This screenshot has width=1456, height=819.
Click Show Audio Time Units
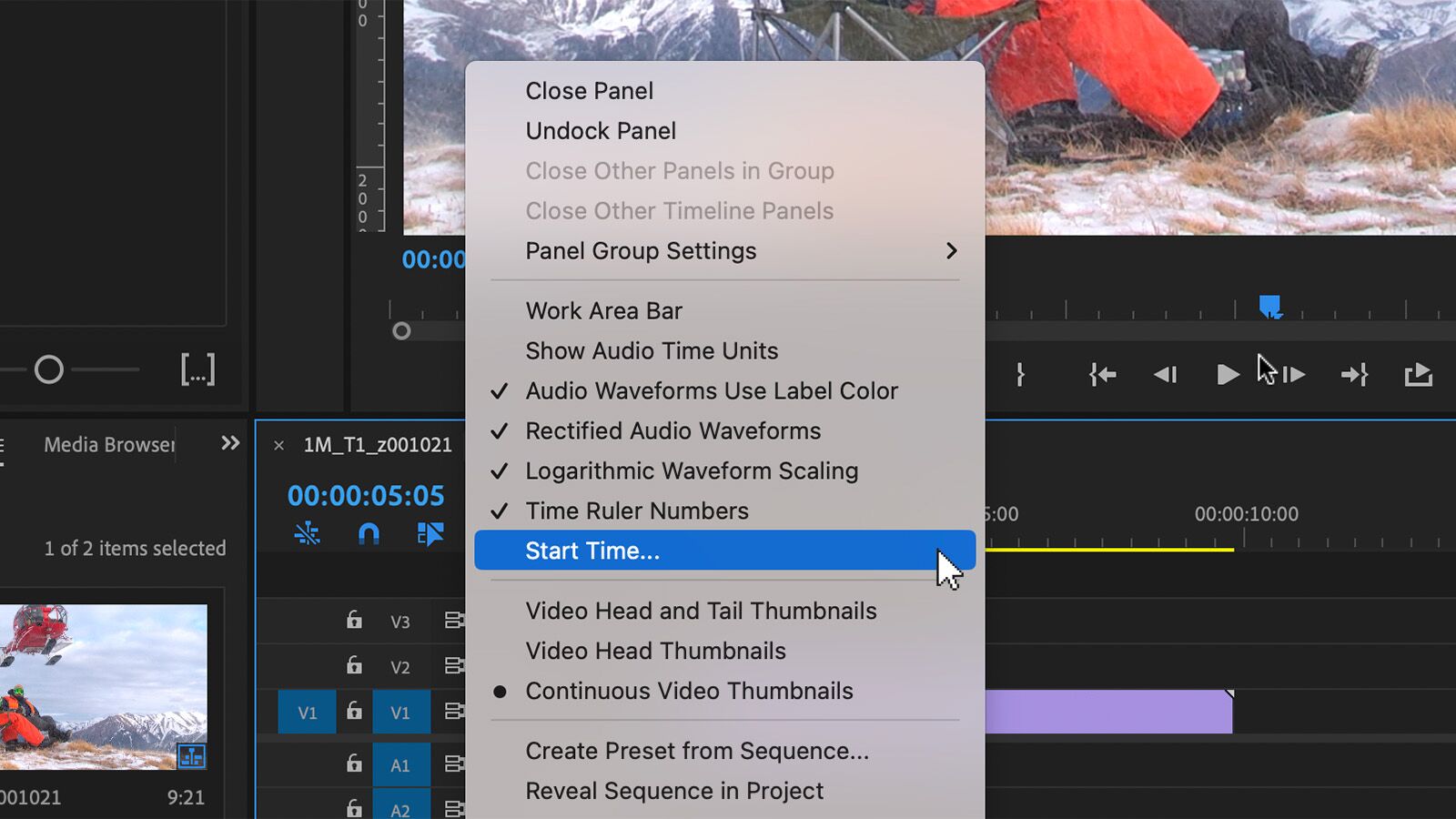pos(652,350)
